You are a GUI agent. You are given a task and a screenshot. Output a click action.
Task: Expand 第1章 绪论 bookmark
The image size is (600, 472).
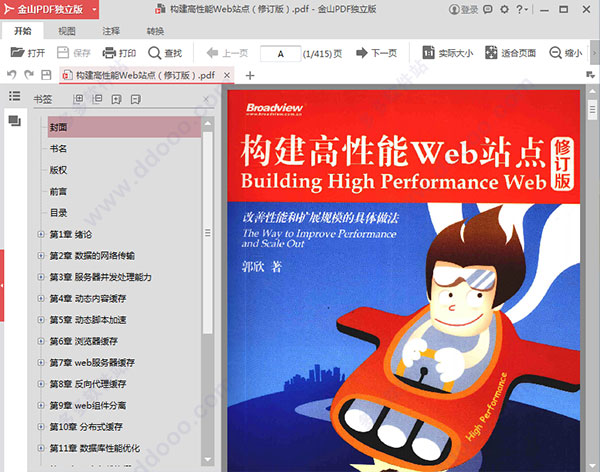(x=41, y=234)
